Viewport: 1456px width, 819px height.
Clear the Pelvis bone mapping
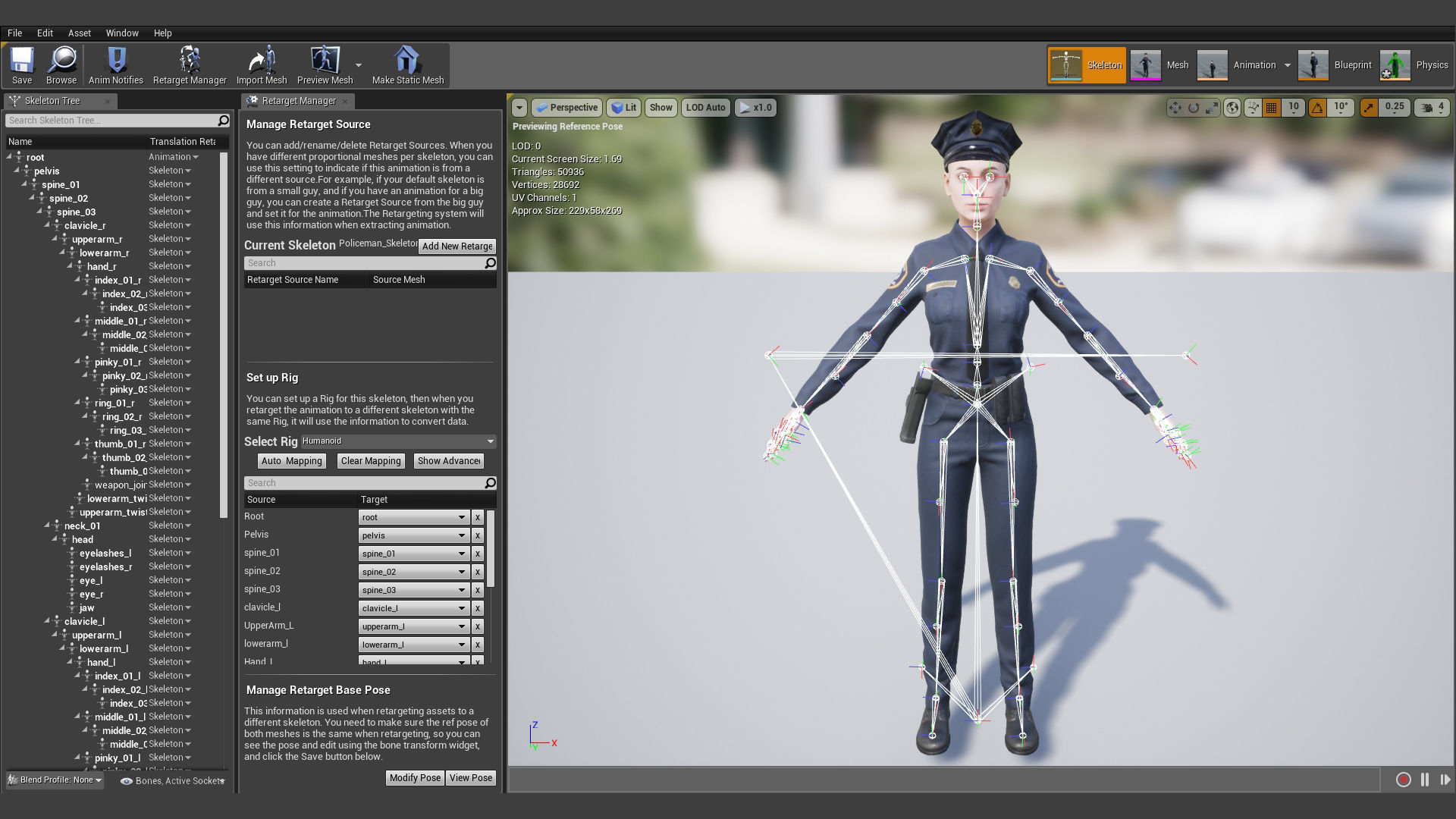(478, 535)
